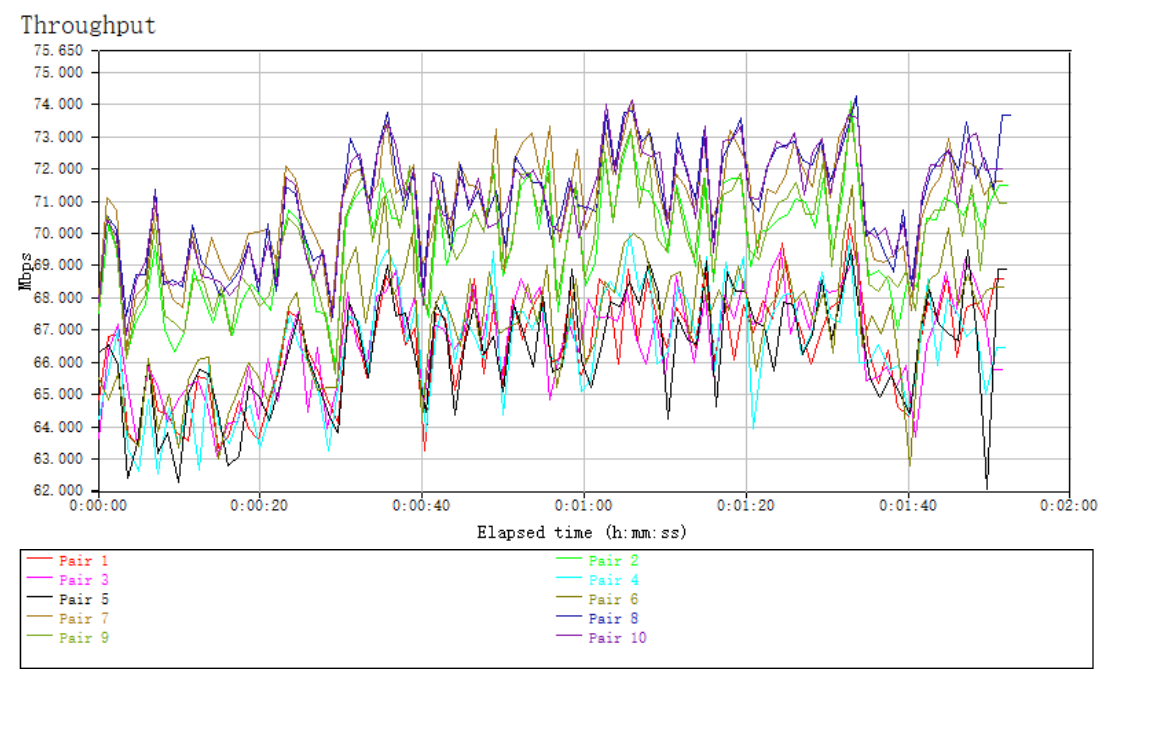Screen dimensions: 1172x732
Task: Click the 0:01:20 time axis tick label
Action: 746,506
